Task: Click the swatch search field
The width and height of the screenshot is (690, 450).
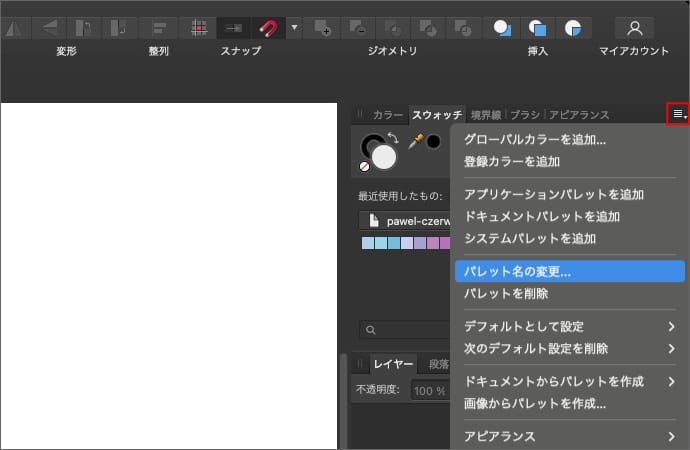Action: pyautogui.click(x=405, y=329)
